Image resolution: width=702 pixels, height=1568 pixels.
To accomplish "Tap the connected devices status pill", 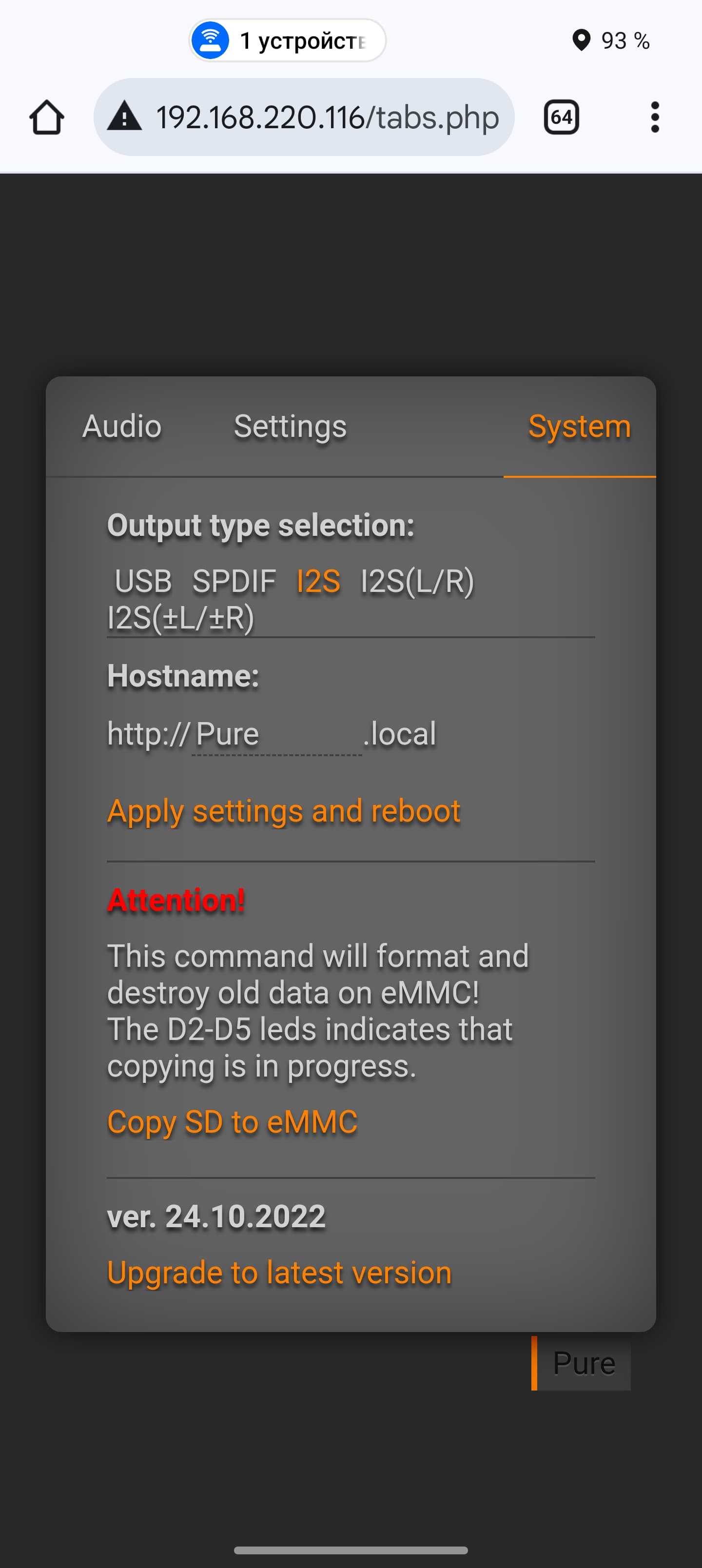I will [x=287, y=40].
